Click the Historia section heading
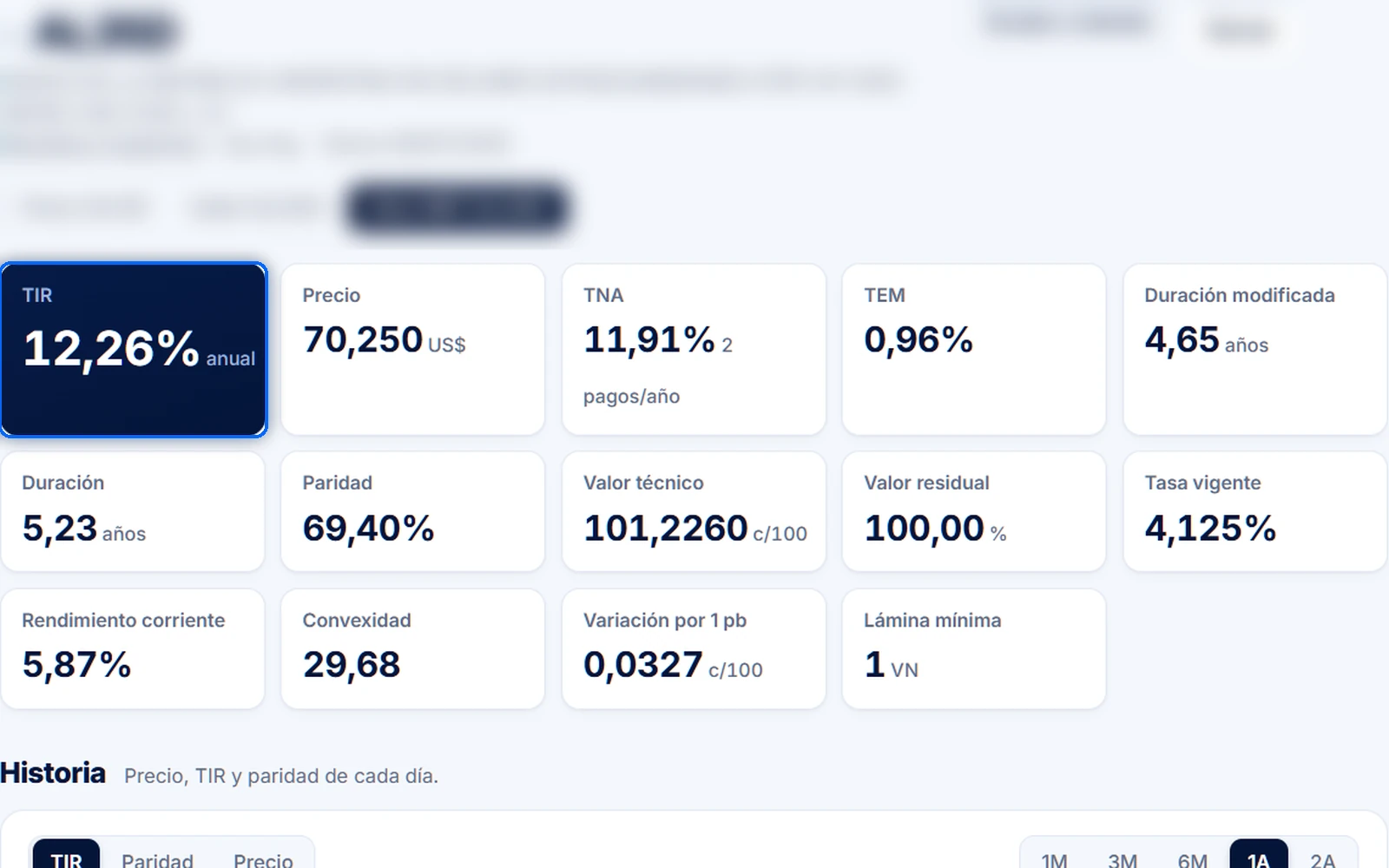This screenshot has width=1389, height=868. click(x=53, y=773)
